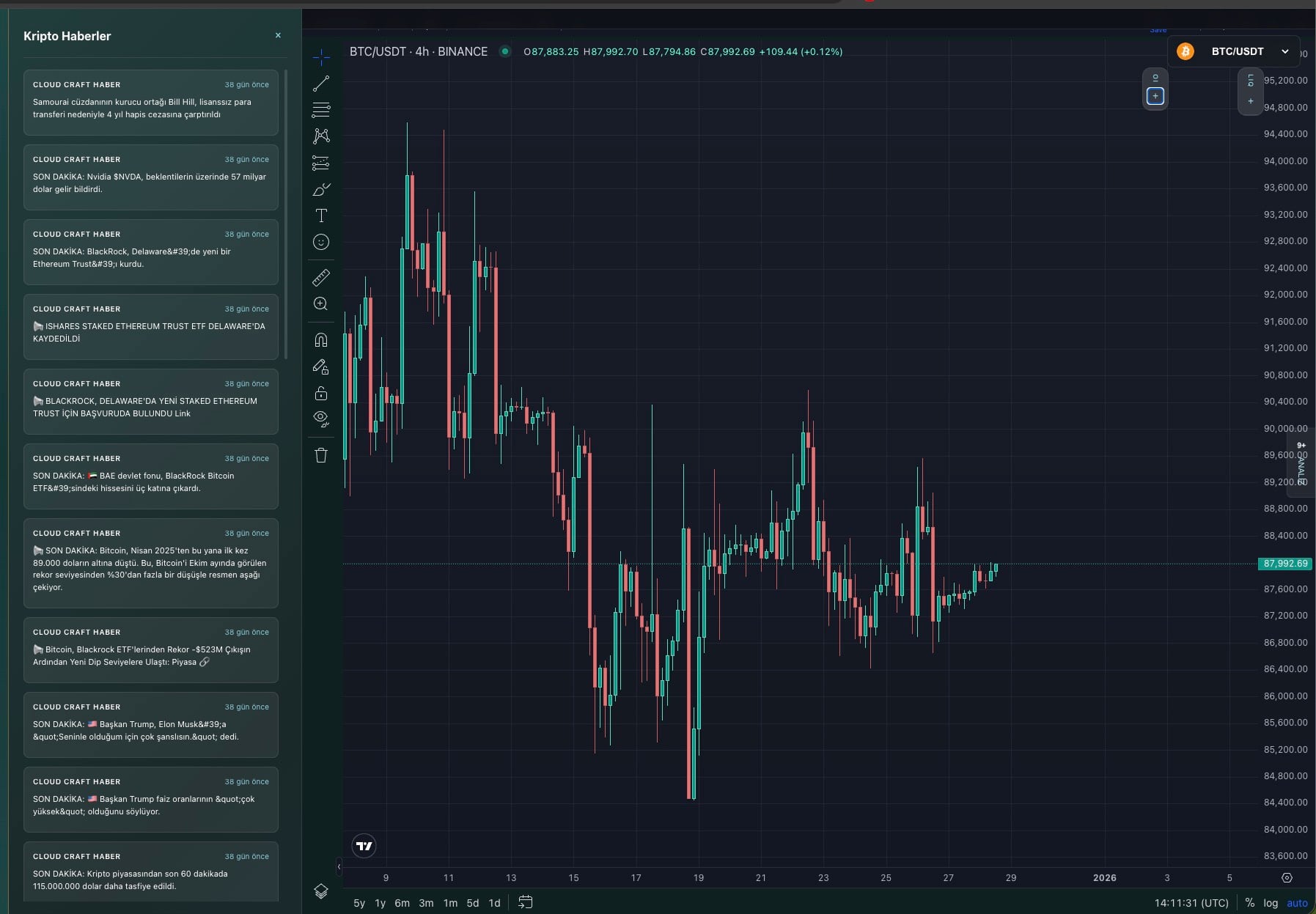Open the go to date calendar icon
The width and height of the screenshot is (1316, 914).
click(x=526, y=902)
